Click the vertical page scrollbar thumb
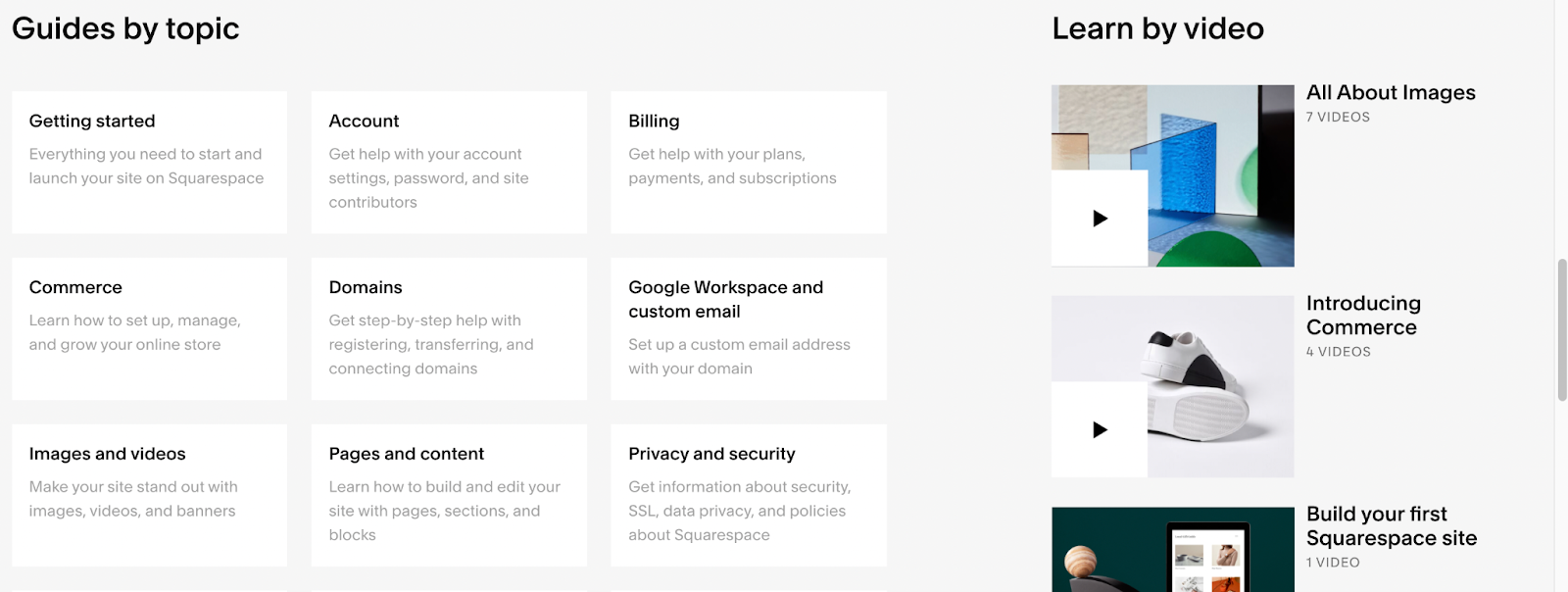 pos(1562,330)
